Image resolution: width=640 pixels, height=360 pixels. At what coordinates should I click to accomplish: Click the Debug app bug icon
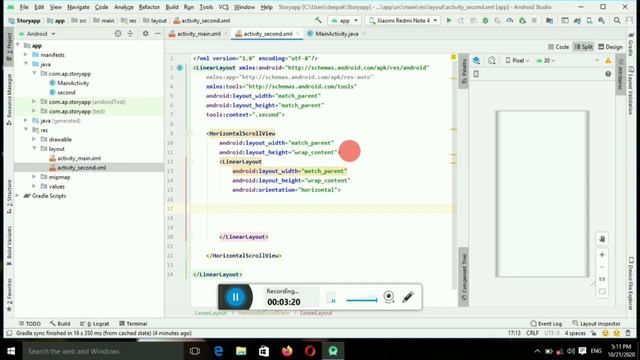485,20
